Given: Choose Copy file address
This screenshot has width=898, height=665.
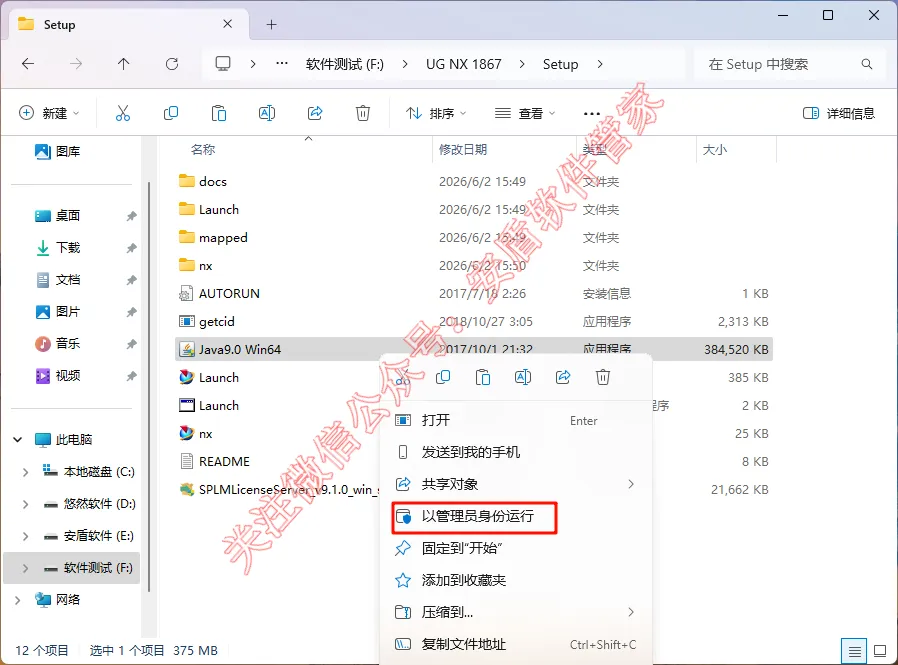Looking at the screenshot, I should coord(515,644).
